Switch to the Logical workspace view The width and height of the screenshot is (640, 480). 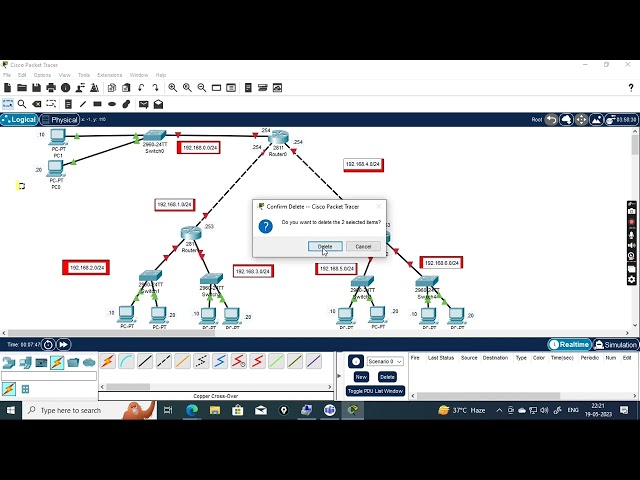click(x=19, y=120)
